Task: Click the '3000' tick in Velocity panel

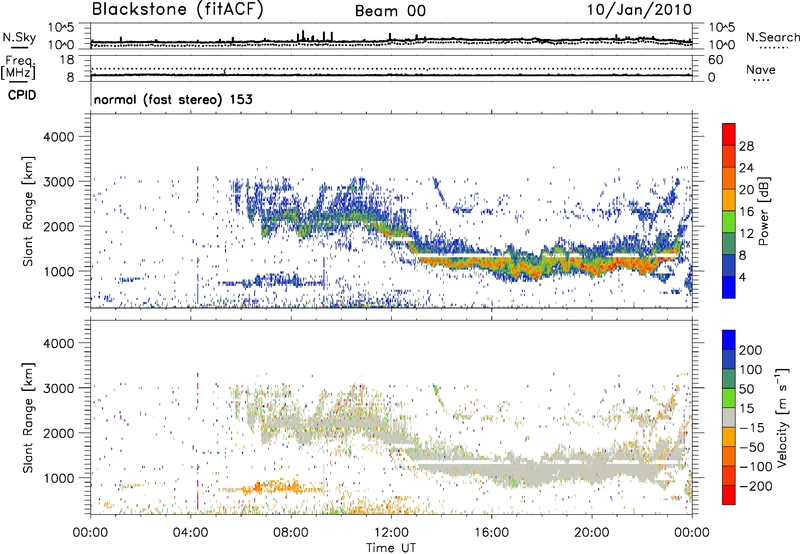Action: point(59,388)
